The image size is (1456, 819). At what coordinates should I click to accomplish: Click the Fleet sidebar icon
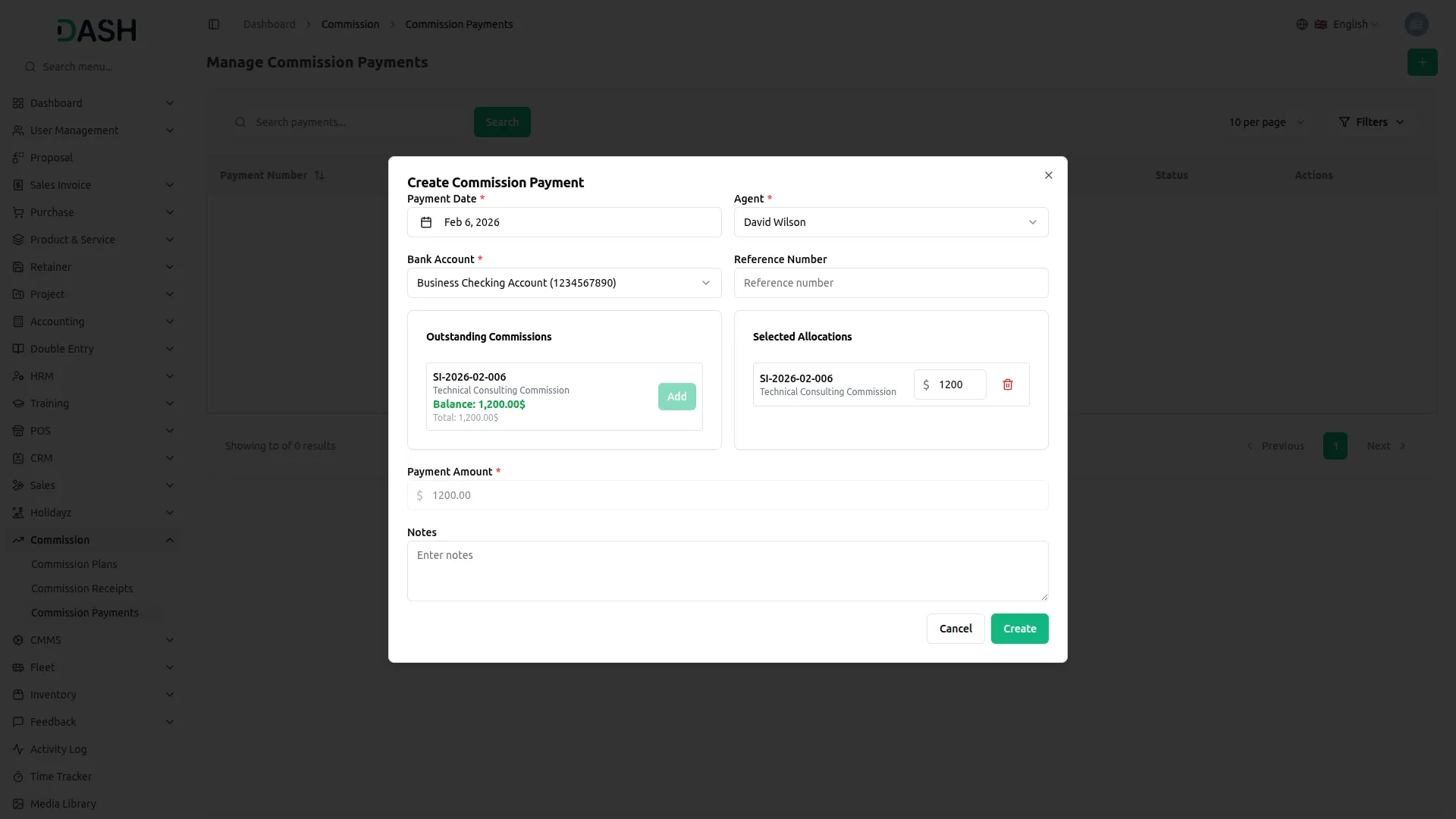pos(18,667)
